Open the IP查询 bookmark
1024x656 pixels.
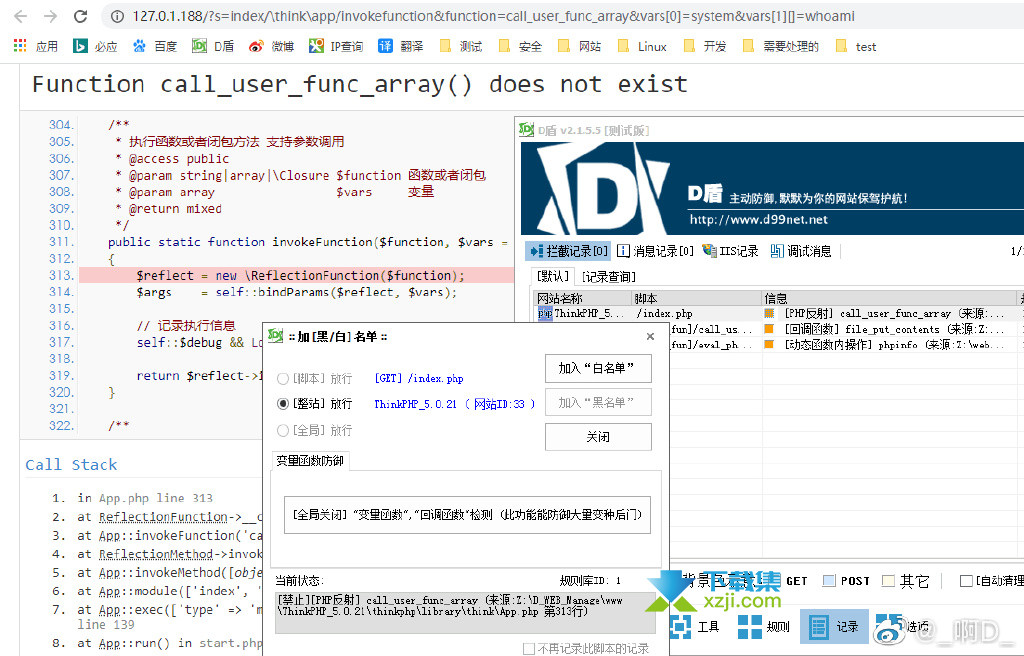pos(336,46)
